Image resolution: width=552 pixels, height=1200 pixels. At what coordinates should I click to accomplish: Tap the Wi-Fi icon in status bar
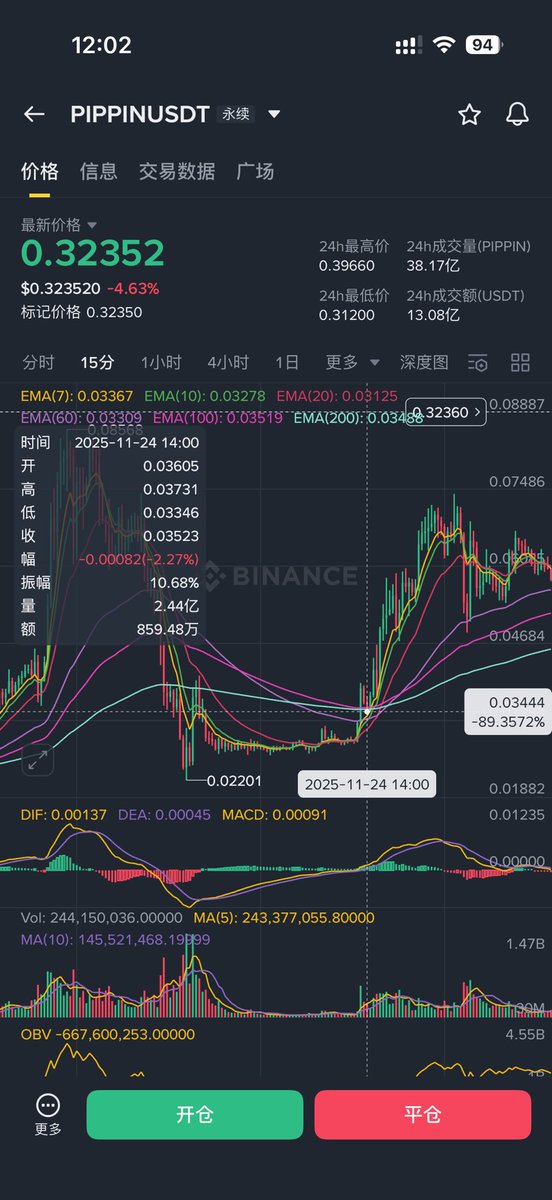coord(442,45)
